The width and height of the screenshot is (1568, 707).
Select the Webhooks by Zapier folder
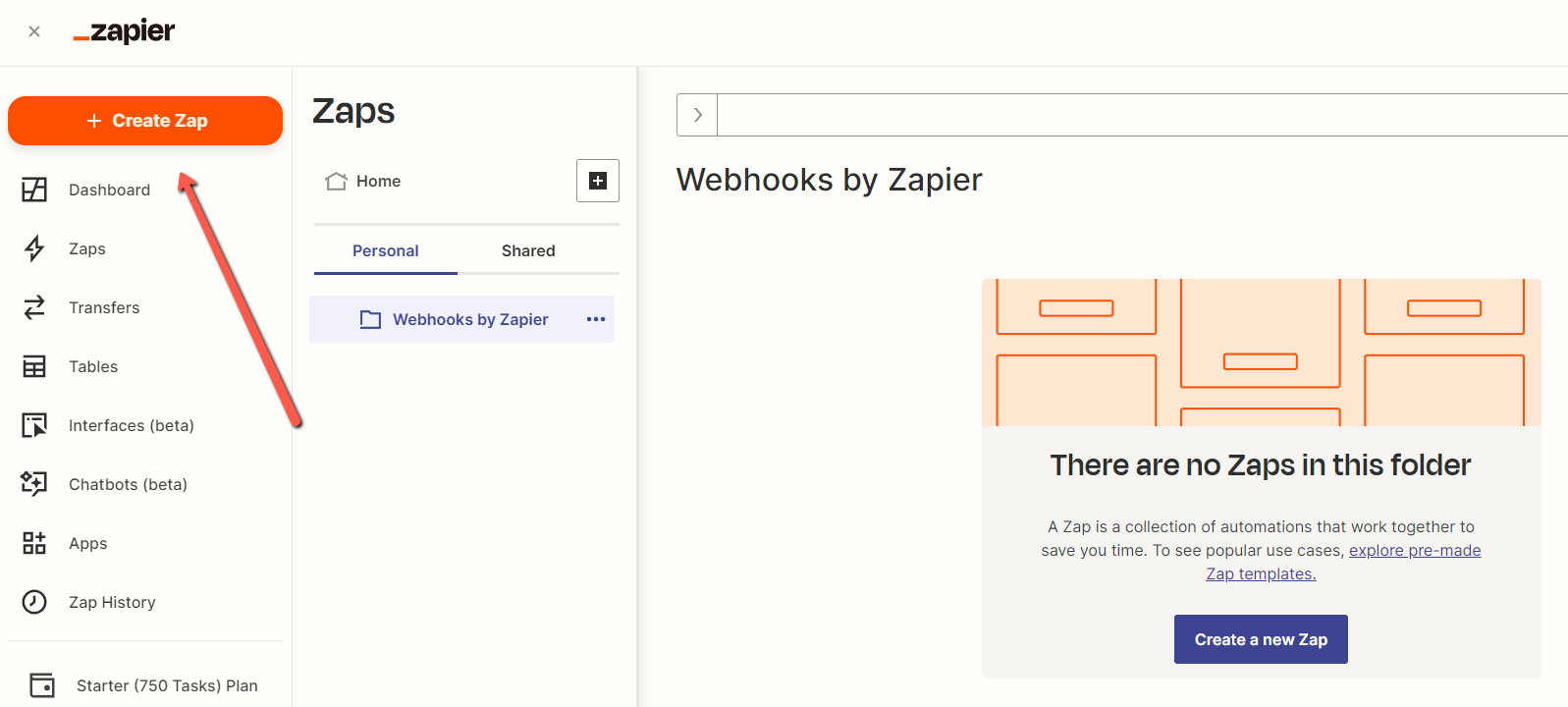[461, 319]
